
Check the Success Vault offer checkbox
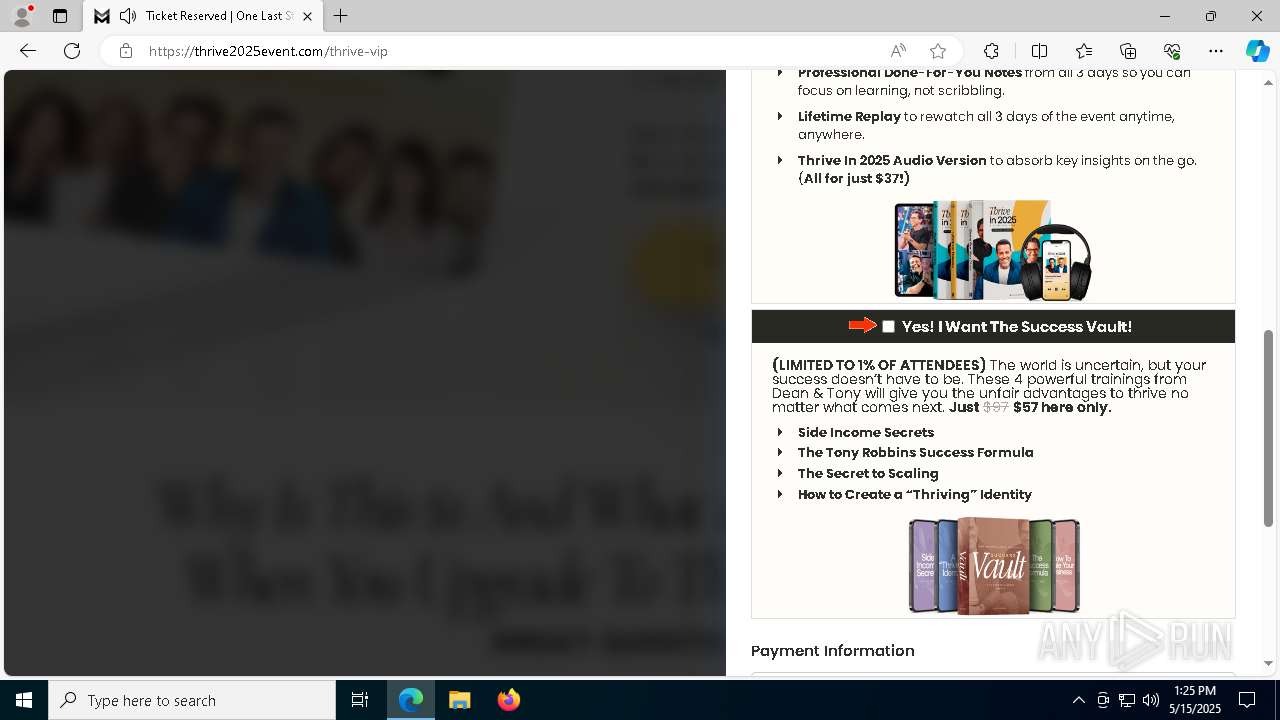tap(888, 327)
